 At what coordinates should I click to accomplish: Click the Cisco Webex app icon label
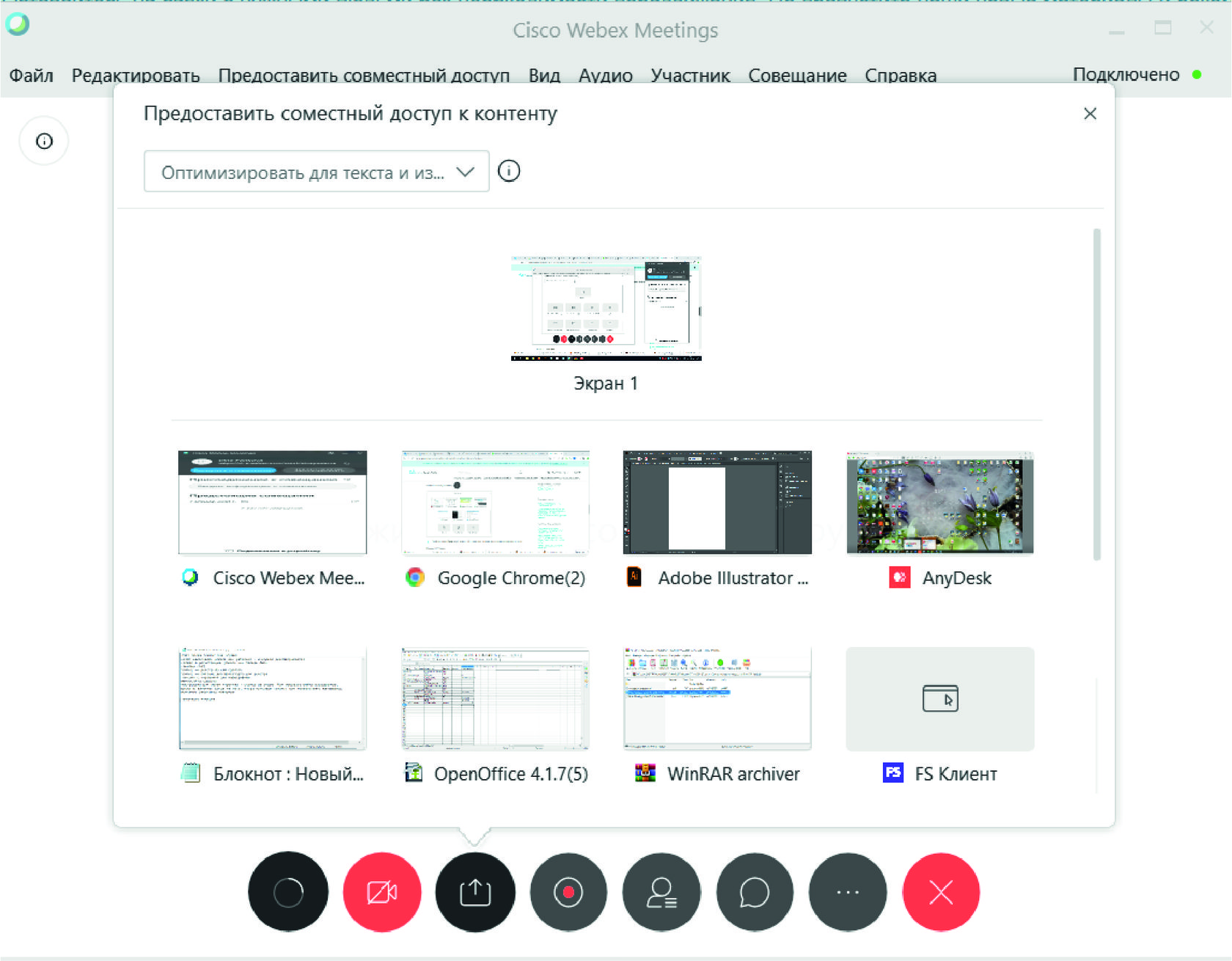click(x=190, y=577)
